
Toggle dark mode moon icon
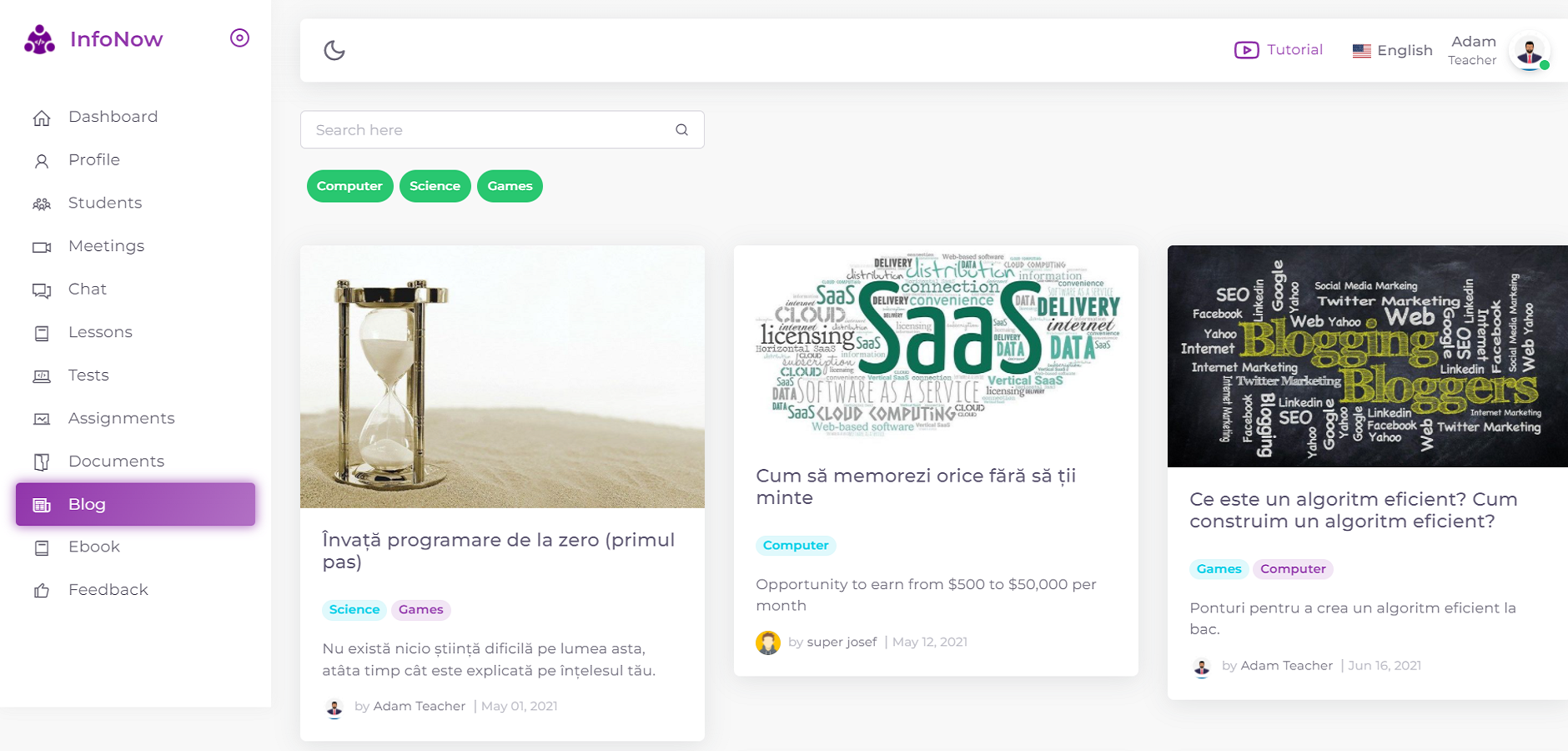[334, 50]
